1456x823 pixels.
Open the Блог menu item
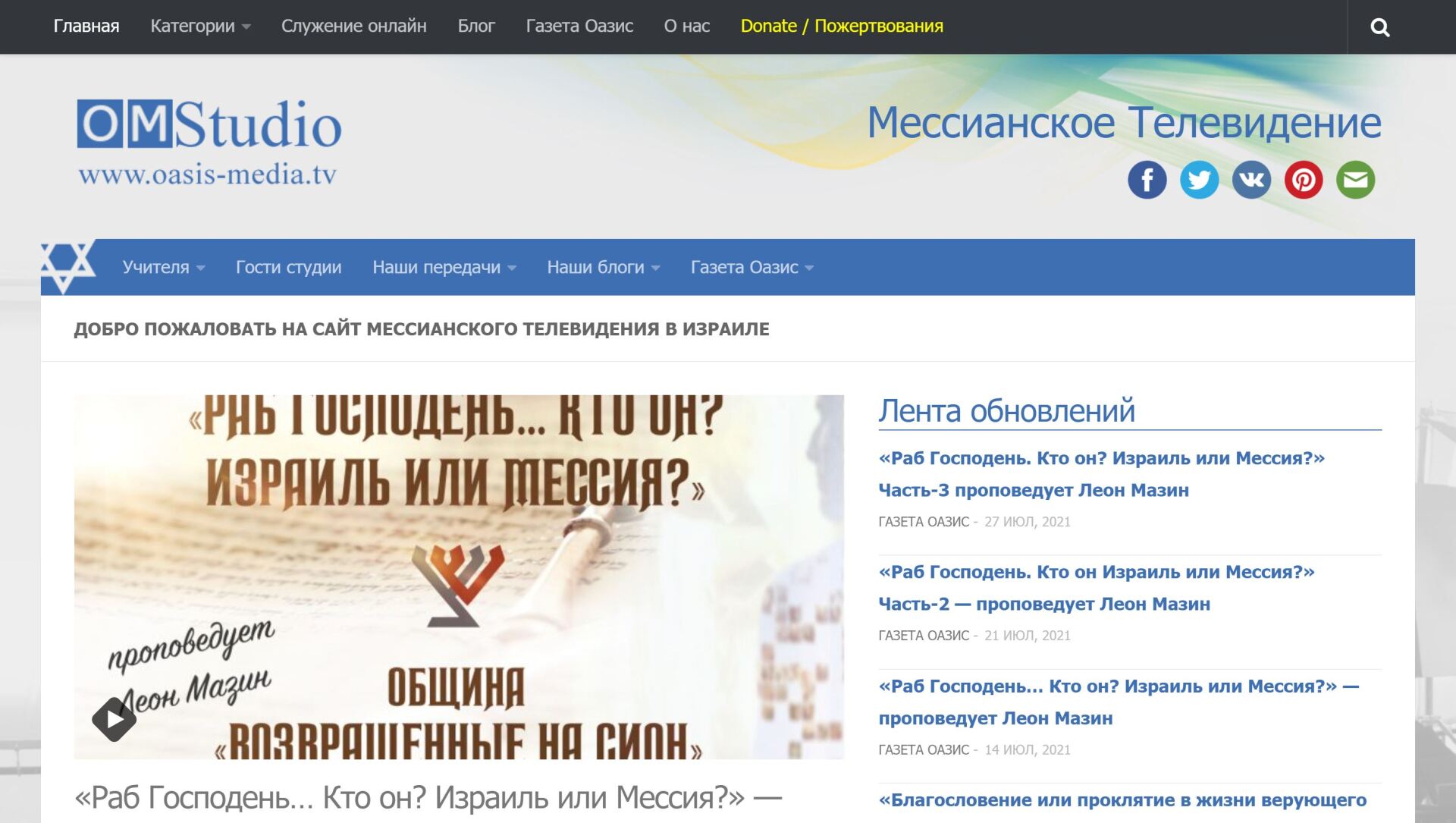click(476, 26)
